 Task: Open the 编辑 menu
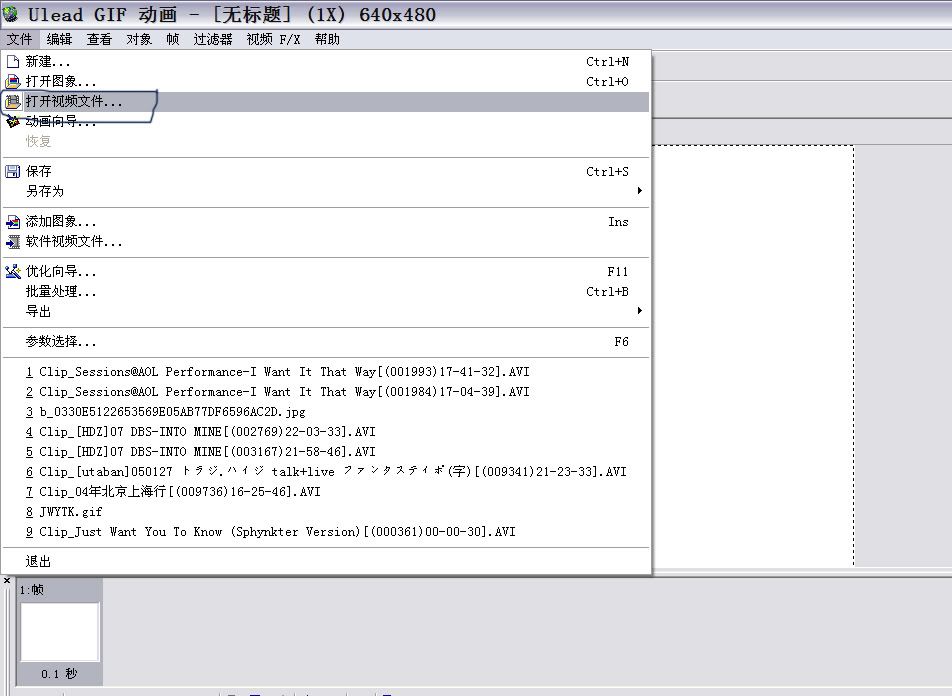pyautogui.click(x=59, y=39)
